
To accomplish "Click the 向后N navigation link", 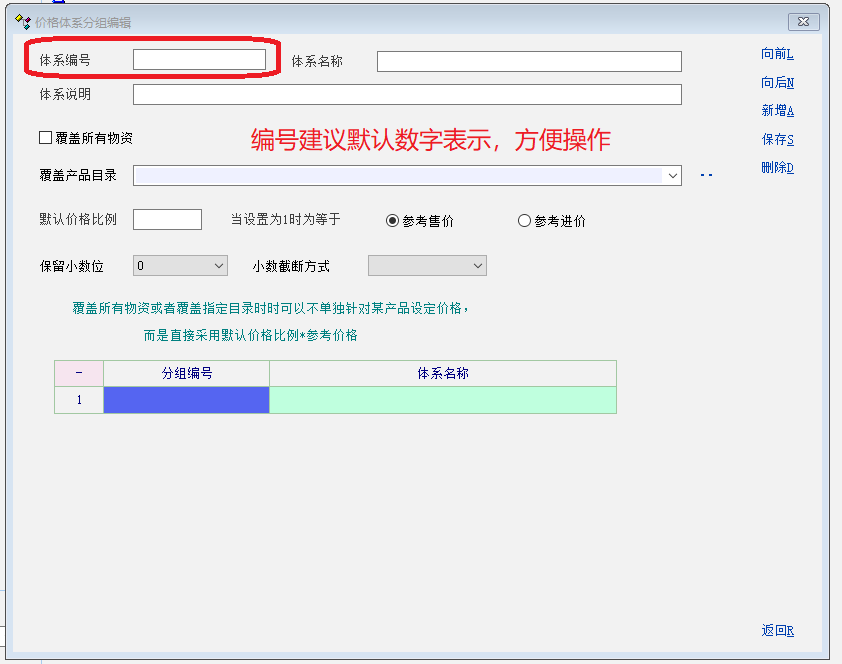I will (x=776, y=83).
